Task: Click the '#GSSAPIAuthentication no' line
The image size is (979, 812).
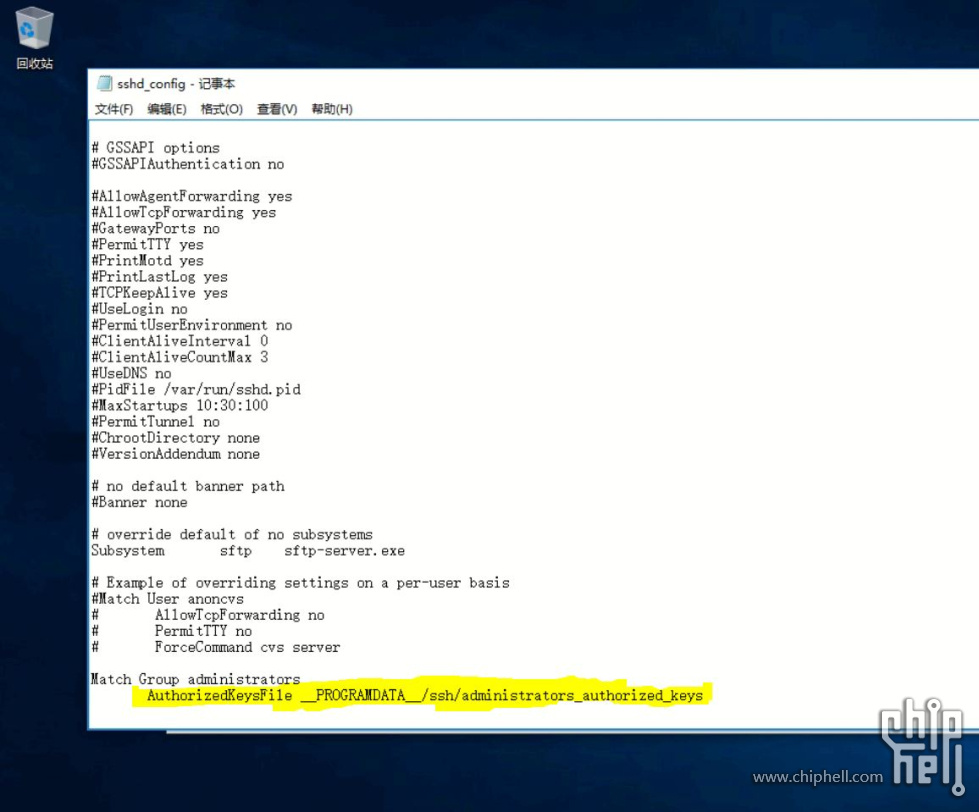Action: 188,164
